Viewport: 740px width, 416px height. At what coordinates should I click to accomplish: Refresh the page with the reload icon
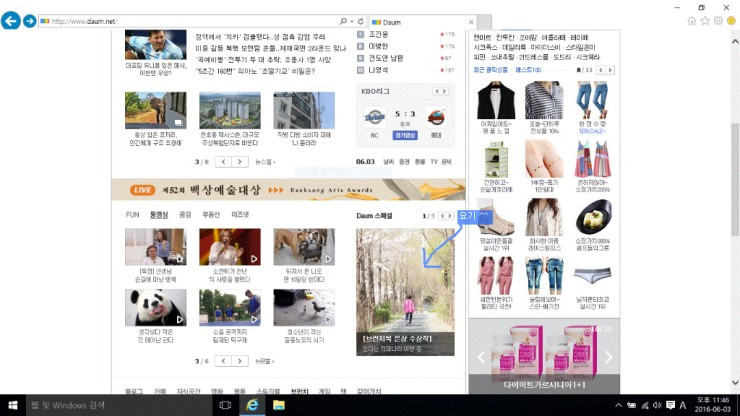pyautogui.click(x=361, y=21)
